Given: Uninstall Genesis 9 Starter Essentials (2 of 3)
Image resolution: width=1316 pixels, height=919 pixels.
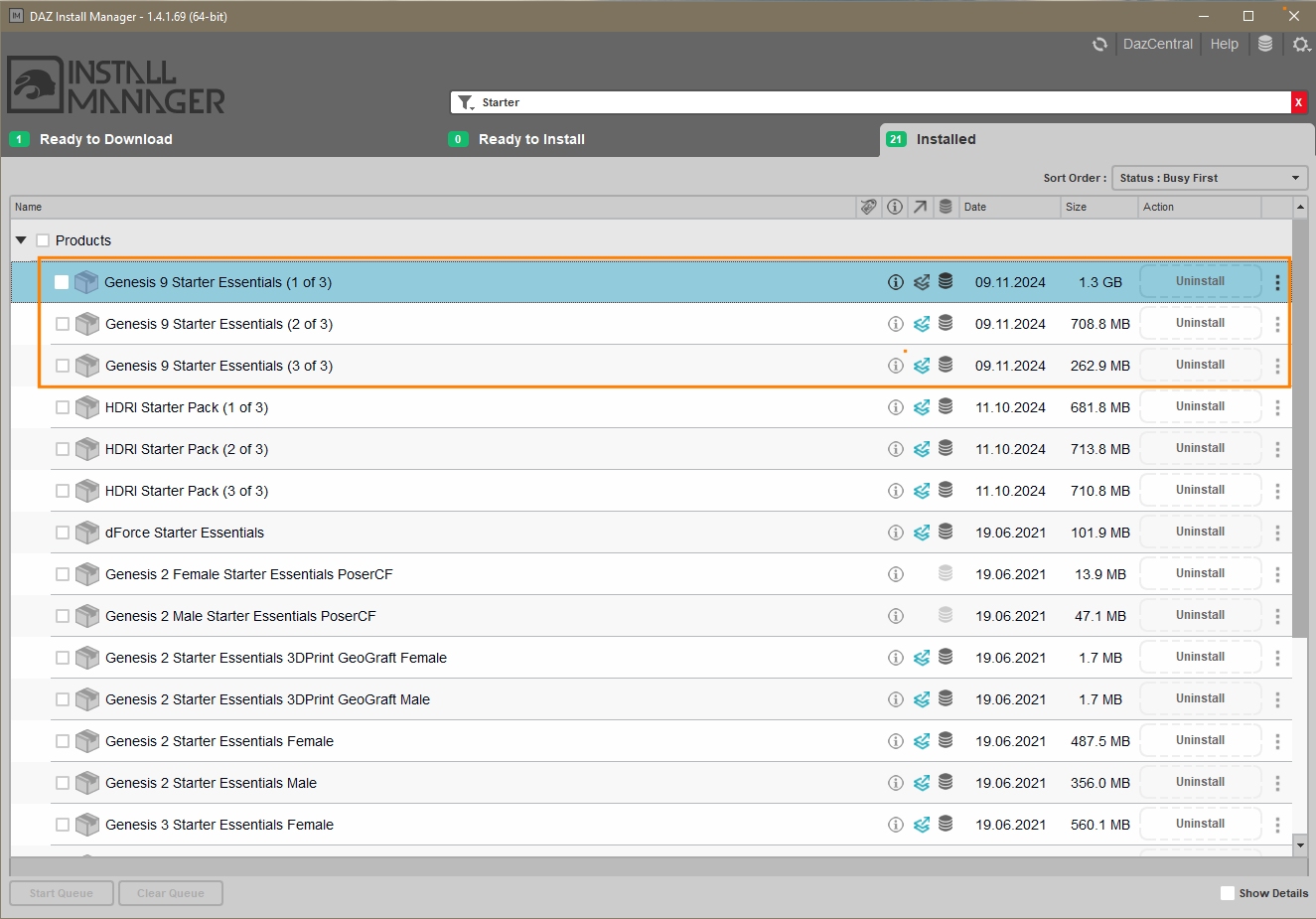Looking at the screenshot, I should coord(1200,323).
